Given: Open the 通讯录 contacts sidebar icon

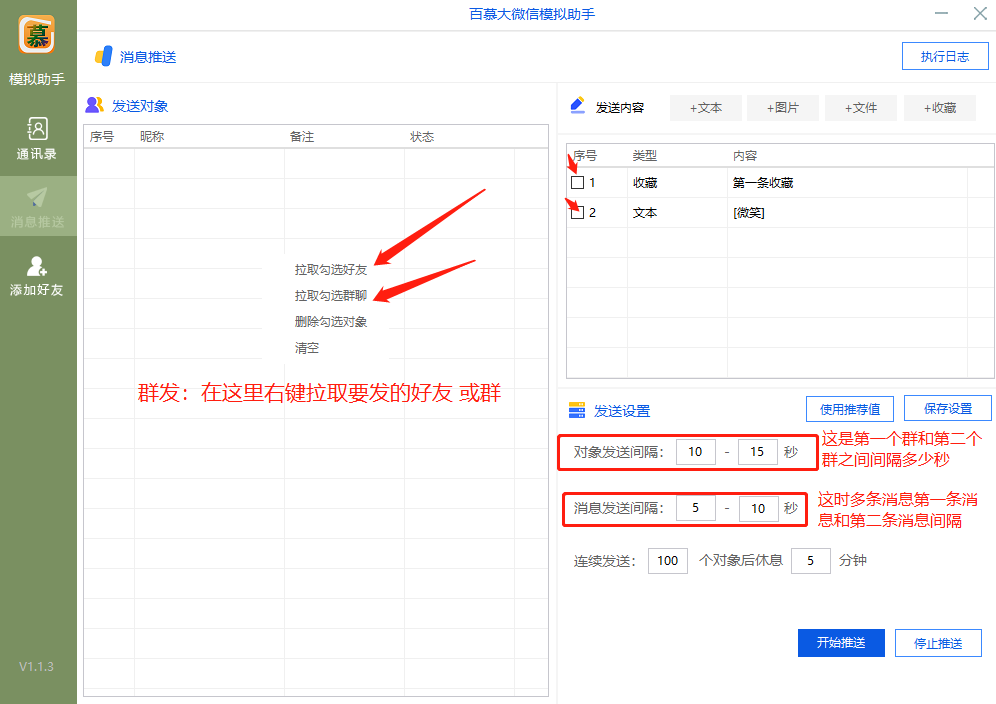Looking at the screenshot, I should pyautogui.click(x=38, y=130).
